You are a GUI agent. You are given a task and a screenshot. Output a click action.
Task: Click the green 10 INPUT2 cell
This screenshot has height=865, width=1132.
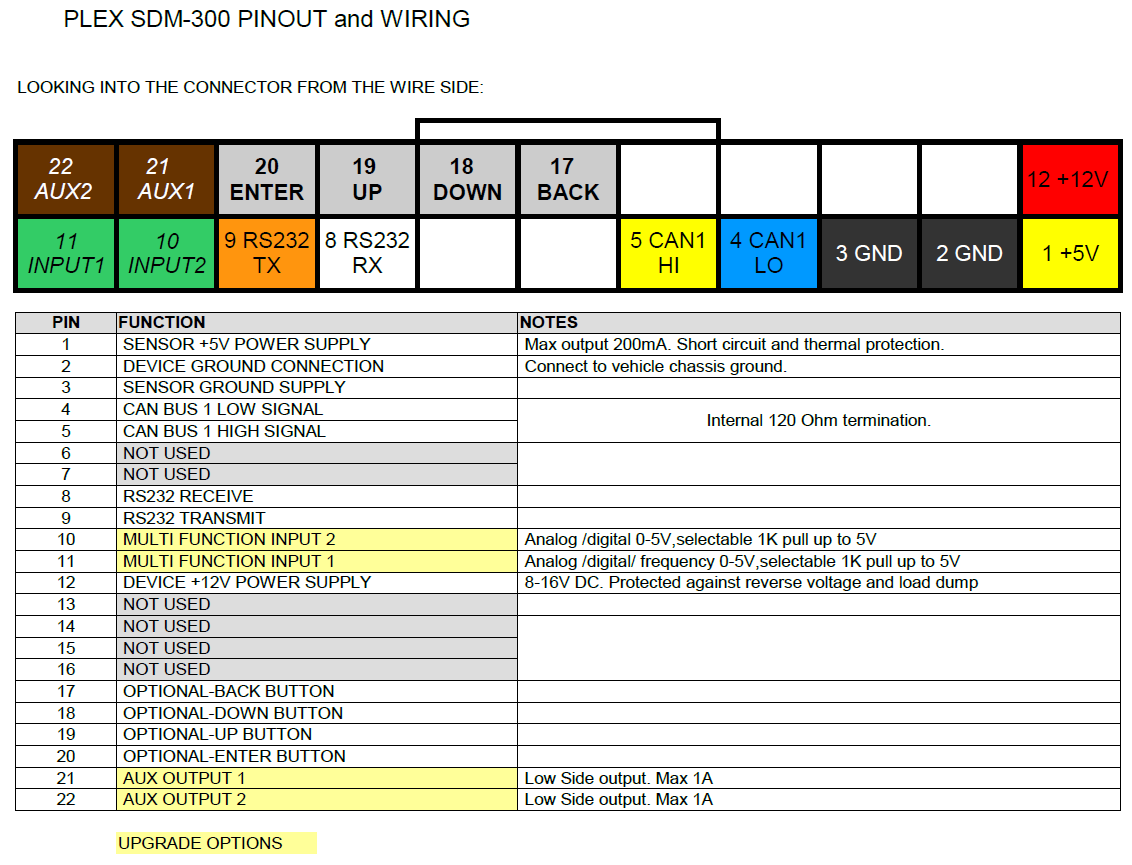click(166, 253)
